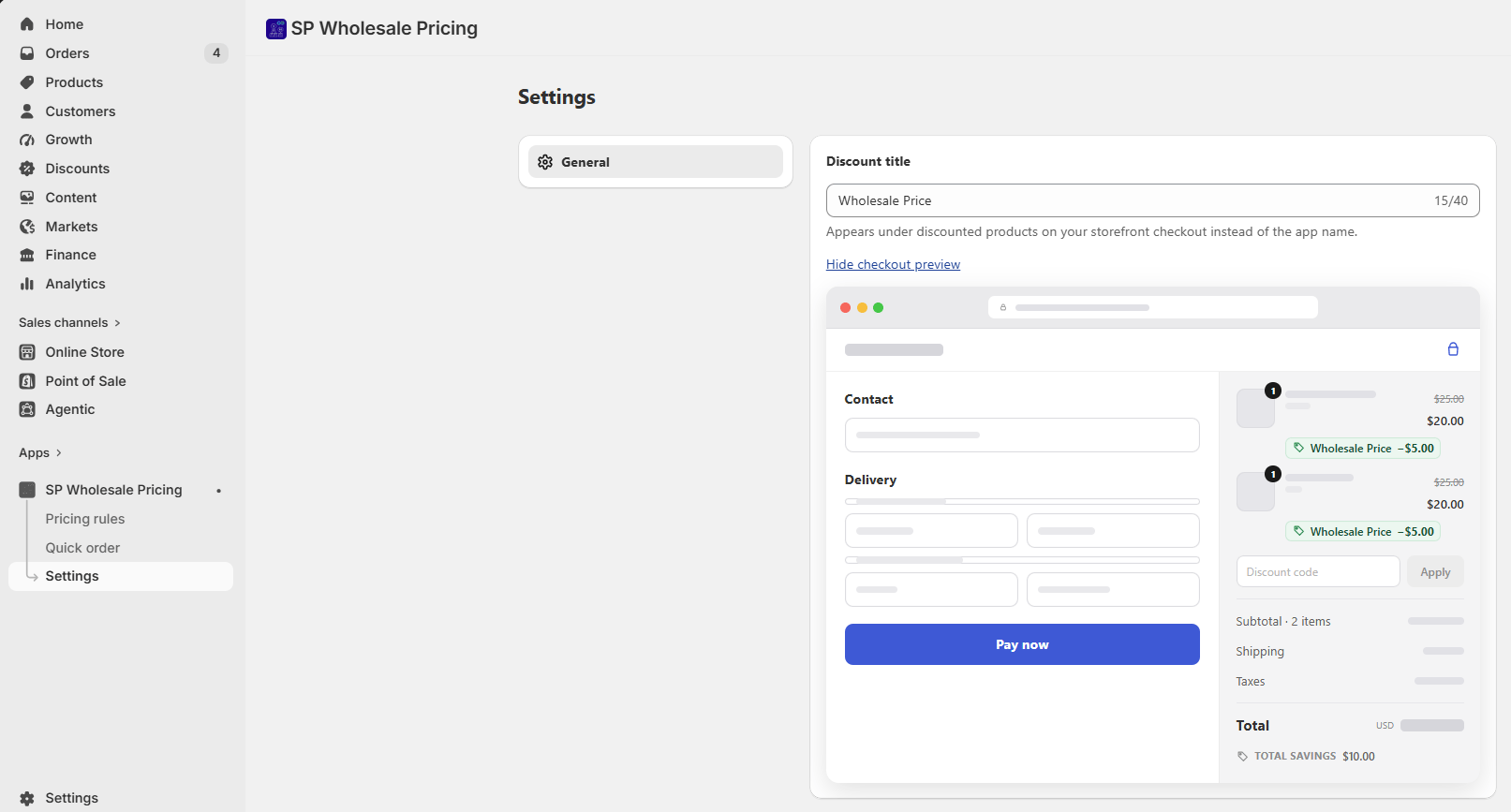1511x812 pixels.
Task: Click the Shipping label in summary
Action: point(1260,652)
